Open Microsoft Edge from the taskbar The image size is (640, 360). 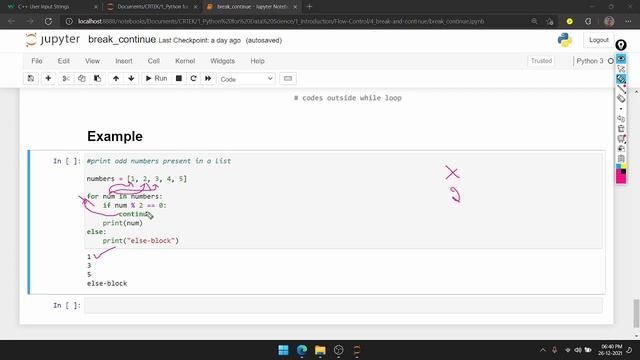click(x=302, y=350)
